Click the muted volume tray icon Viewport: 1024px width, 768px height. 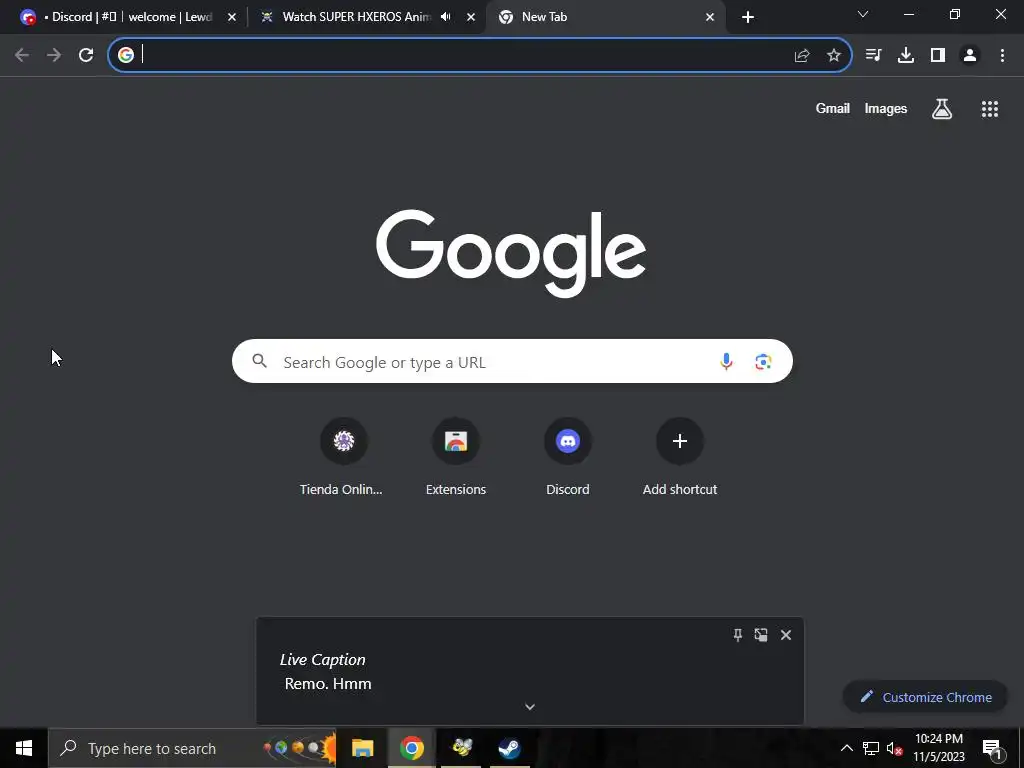coord(894,748)
